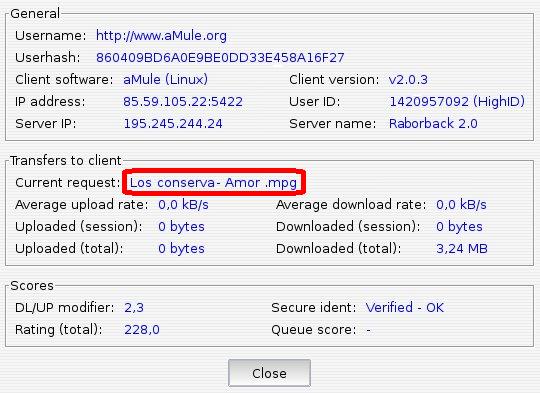Click the Transfers to client group title
Viewport: 540px width, 393px height.
[x=65, y=161]
